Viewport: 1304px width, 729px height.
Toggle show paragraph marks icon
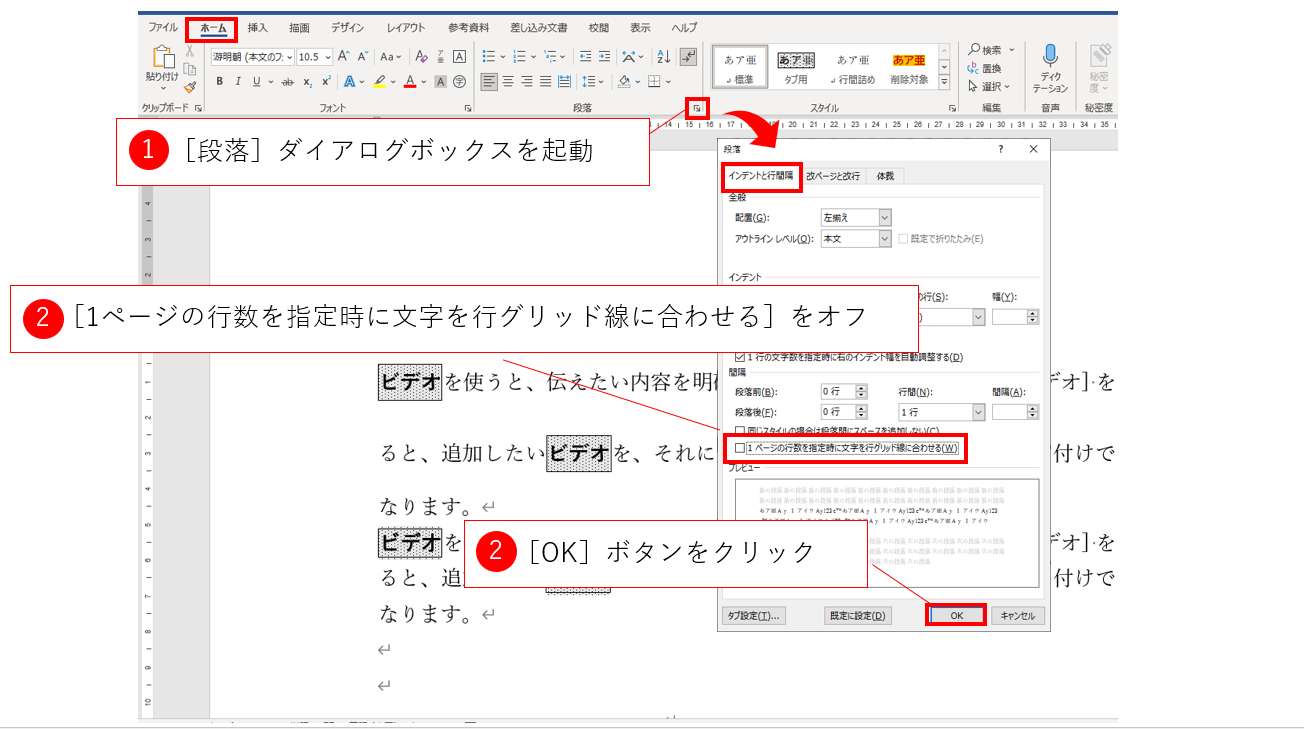click(688, 57)
